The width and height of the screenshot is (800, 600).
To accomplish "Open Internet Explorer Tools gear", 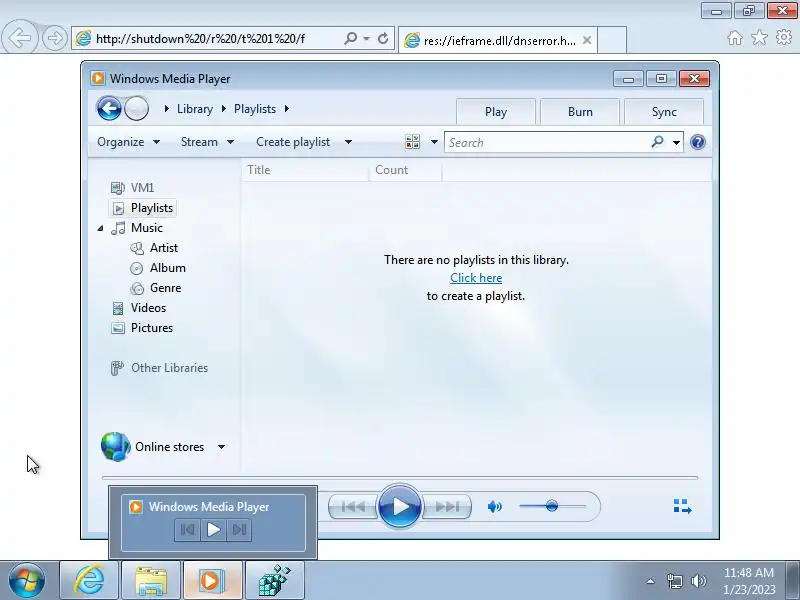I will [784, 37].
